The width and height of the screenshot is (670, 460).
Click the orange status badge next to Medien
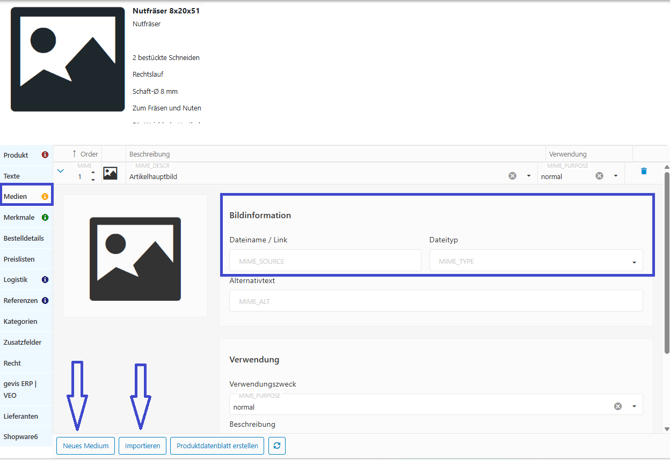pyautogui.click(x=44, y=196)
